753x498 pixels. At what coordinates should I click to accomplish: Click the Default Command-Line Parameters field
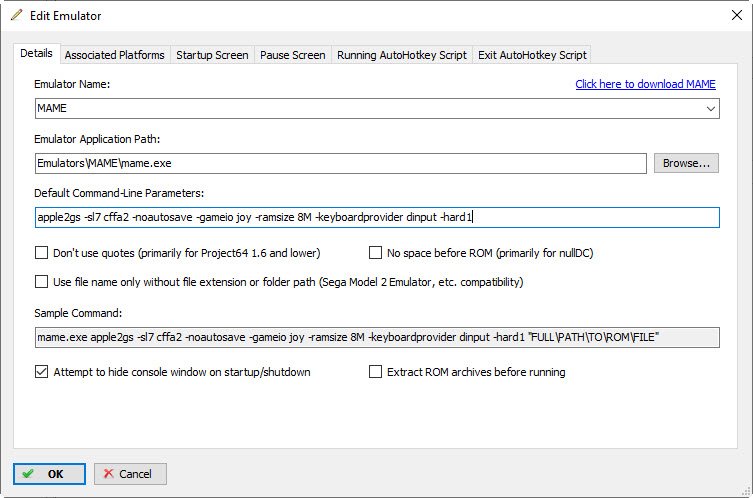tap(377, 217)
